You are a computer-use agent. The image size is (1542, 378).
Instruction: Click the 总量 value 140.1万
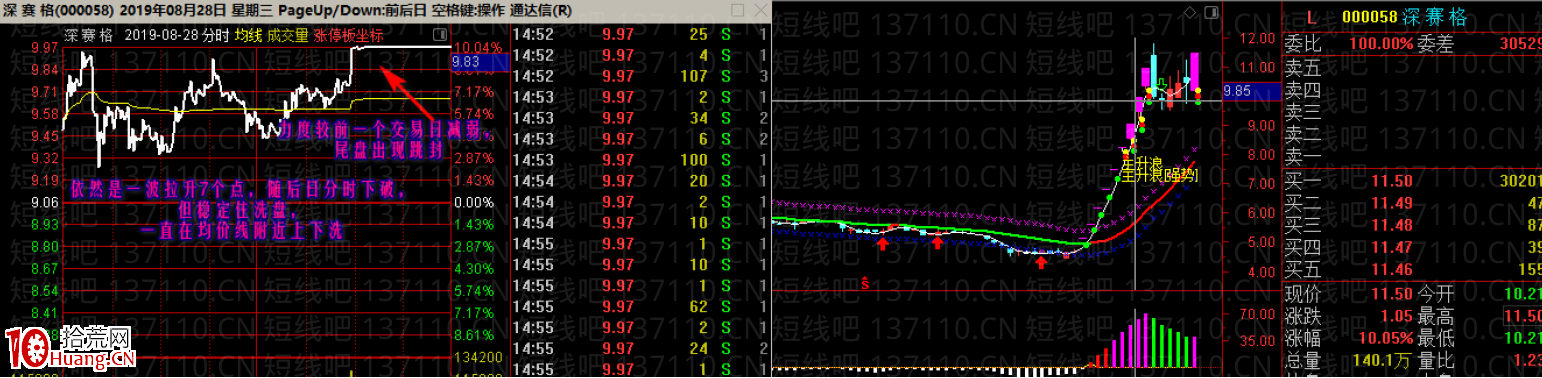pos(1381,362)
